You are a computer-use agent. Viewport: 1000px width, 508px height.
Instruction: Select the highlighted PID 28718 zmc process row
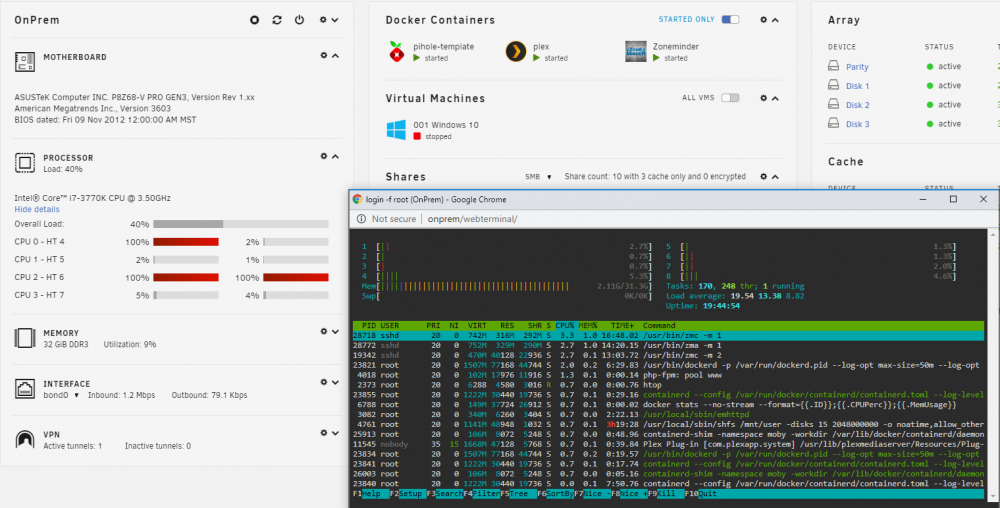[668, 335]
